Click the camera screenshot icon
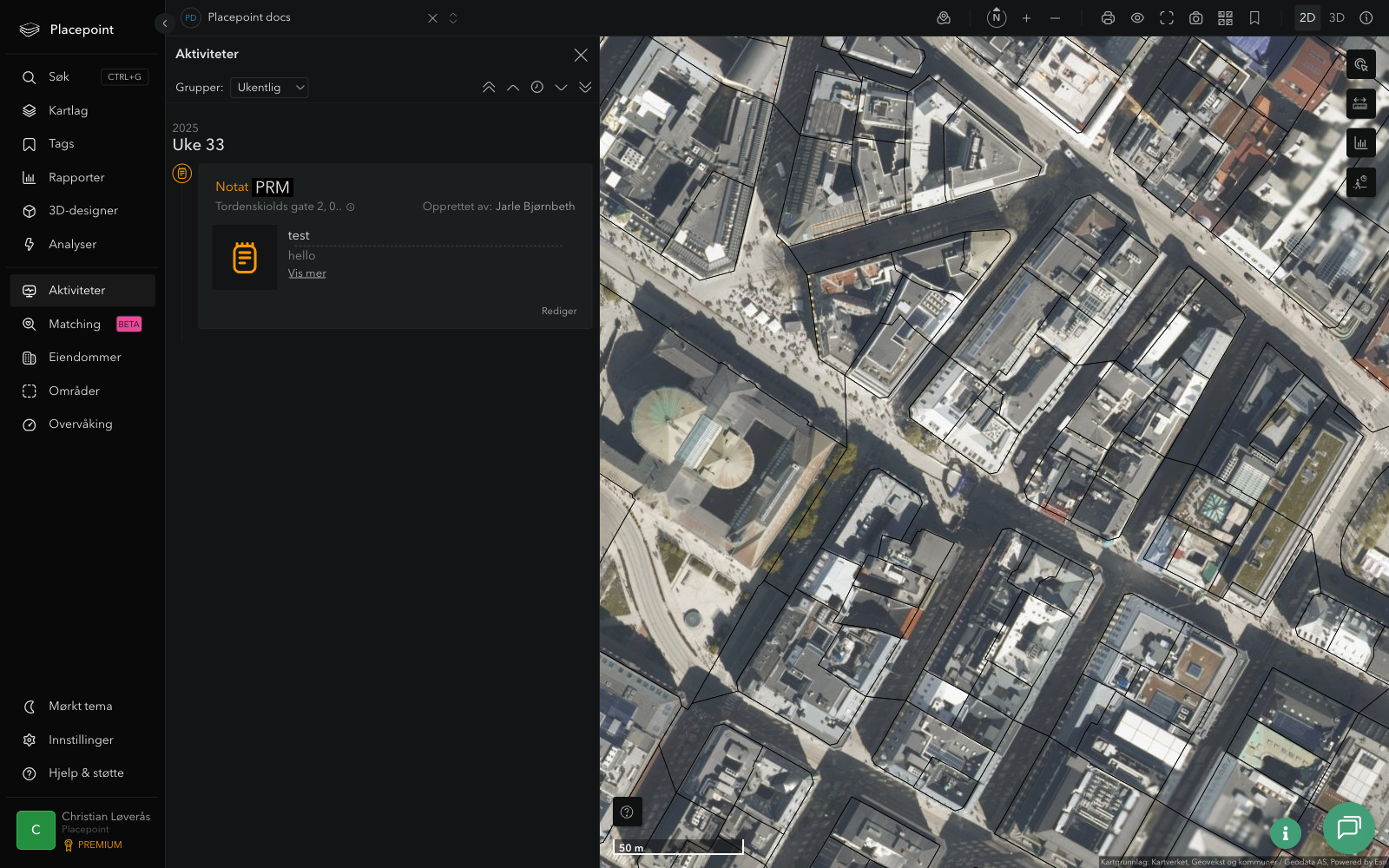 coord(1195,18)
